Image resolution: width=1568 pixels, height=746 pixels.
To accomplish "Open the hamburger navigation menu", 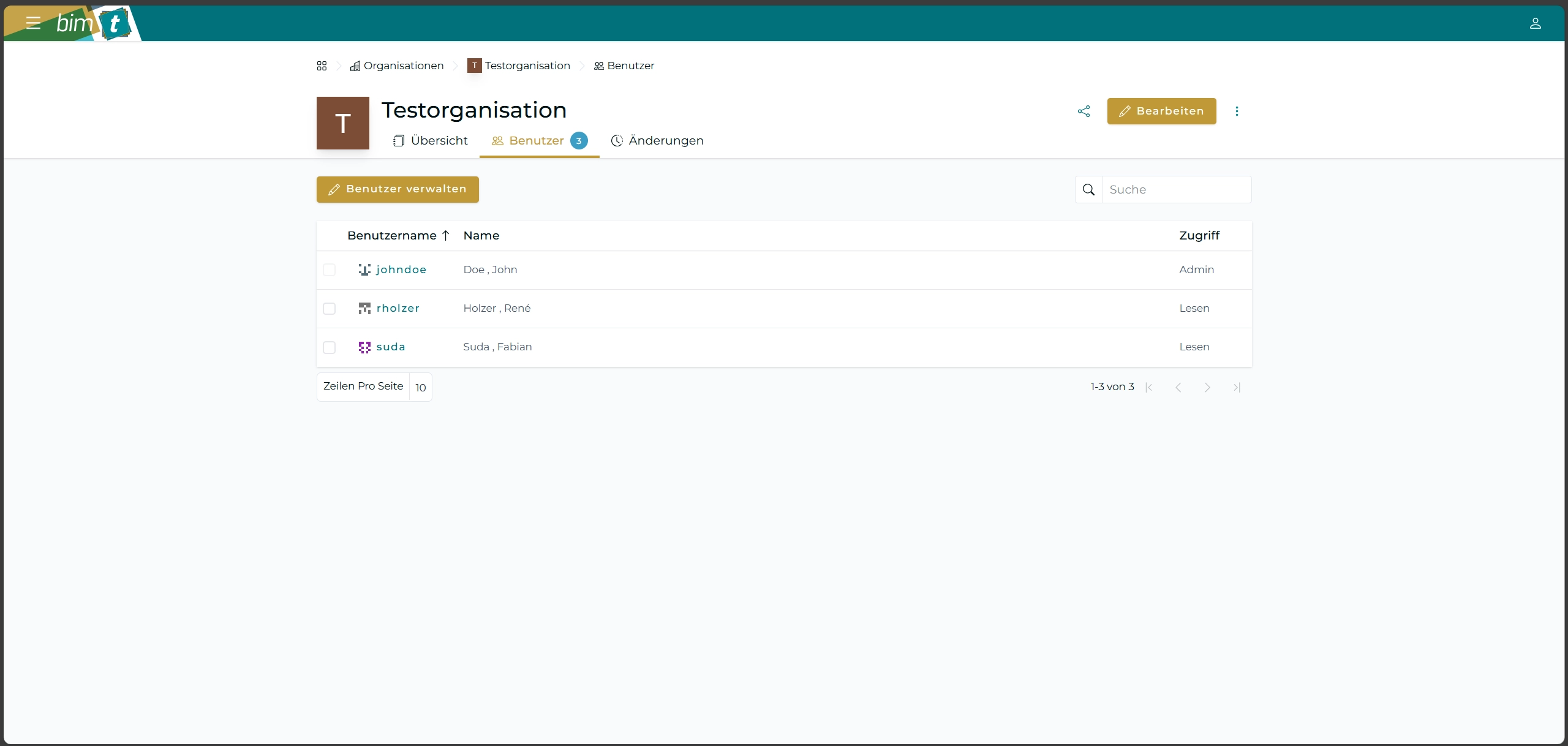I will tap(33, 23).
